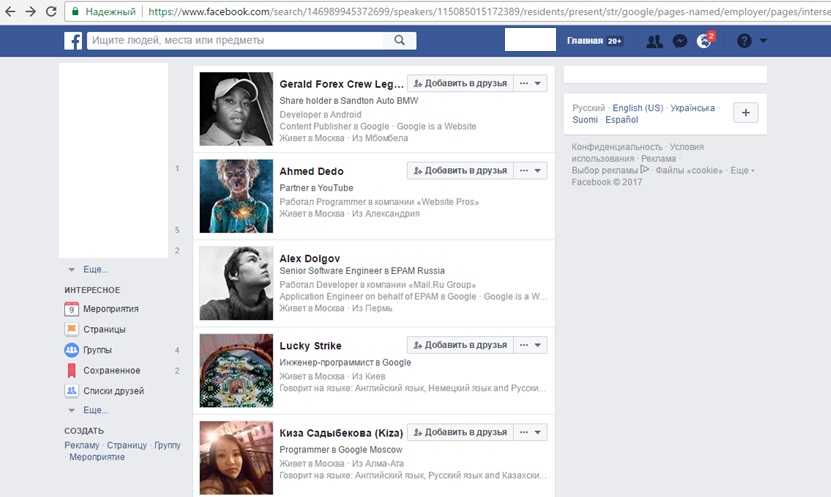
Task: Expand Еще above the ИНТЕРЕСНОЕ section
Action: [x=95, y=270]
